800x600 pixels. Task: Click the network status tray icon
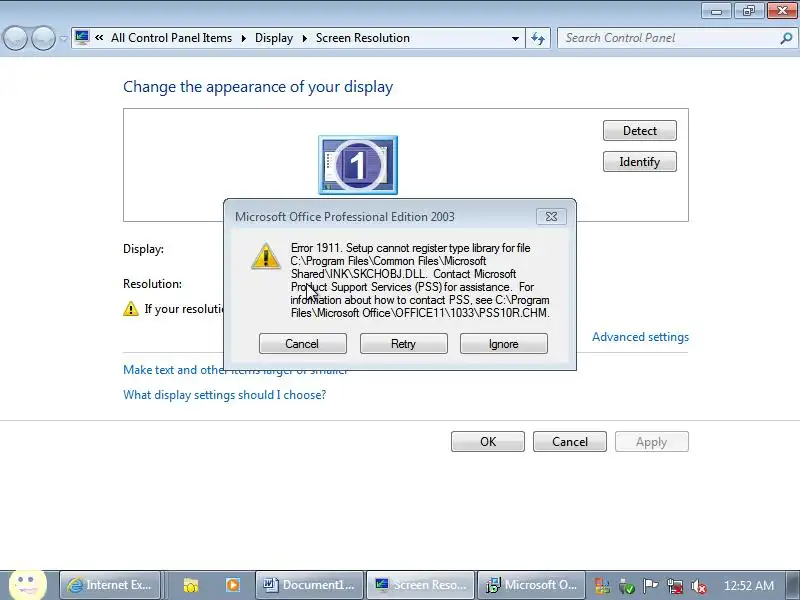675,586
